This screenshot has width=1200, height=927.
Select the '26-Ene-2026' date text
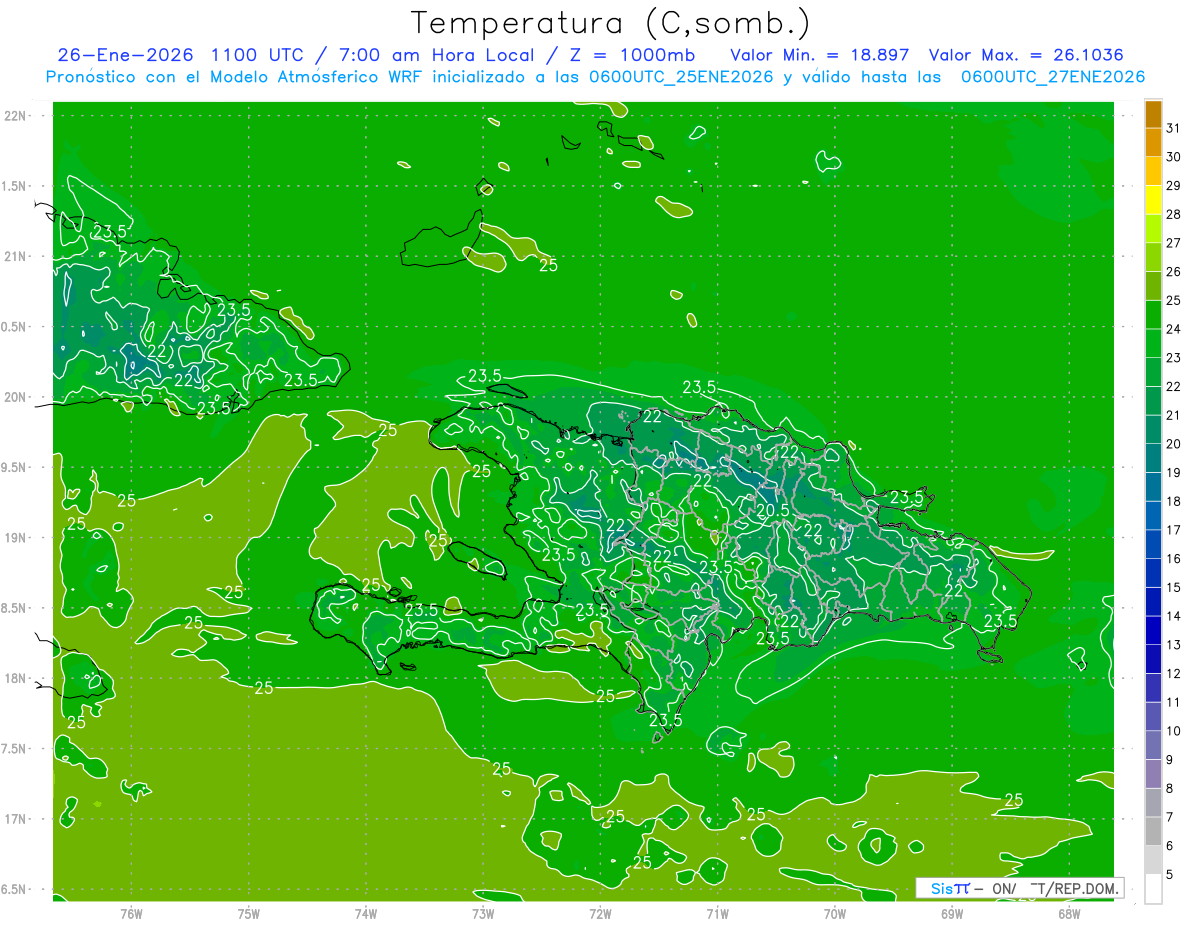click(x=125, y=54)
